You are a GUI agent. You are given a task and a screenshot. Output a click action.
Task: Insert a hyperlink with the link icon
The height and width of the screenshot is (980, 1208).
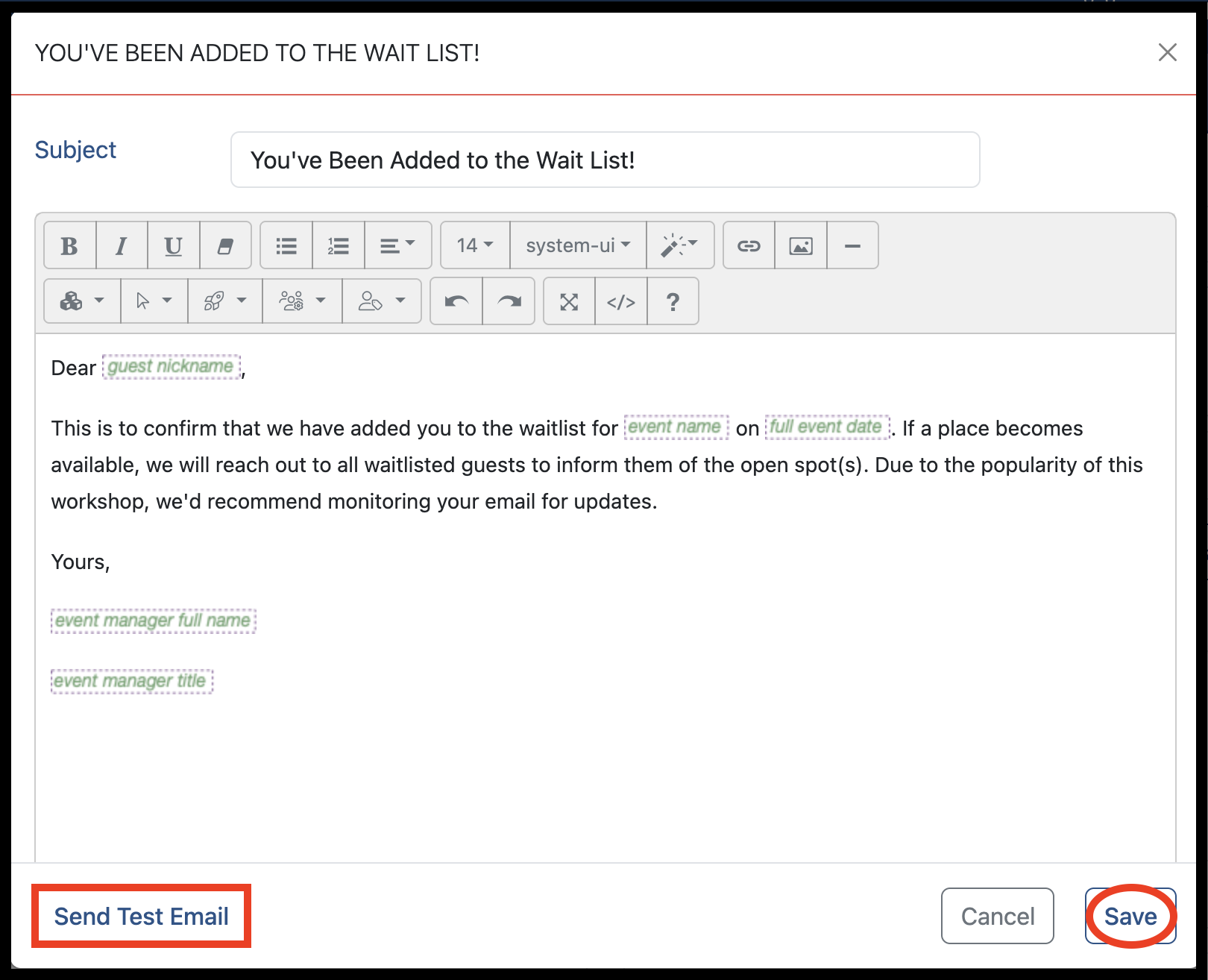(749, 245)
